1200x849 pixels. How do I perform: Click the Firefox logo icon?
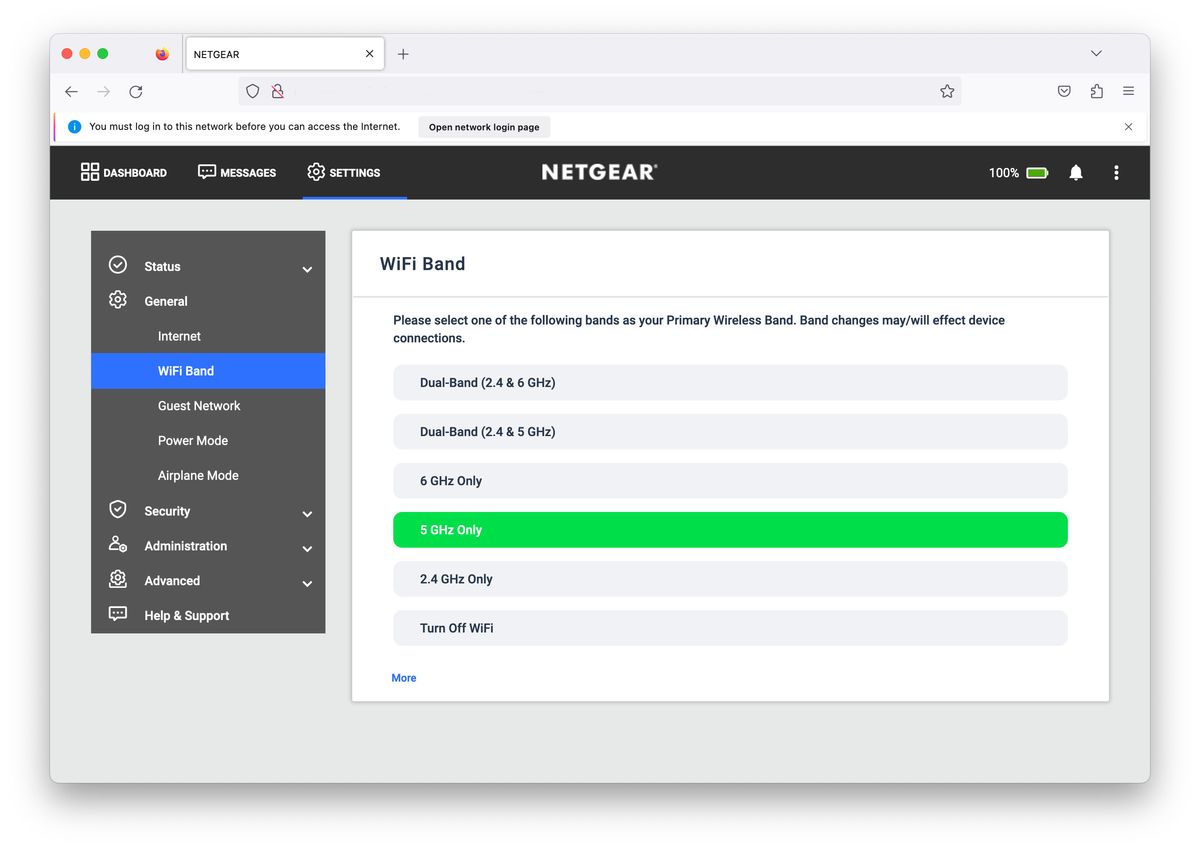(x=163, y=54)
